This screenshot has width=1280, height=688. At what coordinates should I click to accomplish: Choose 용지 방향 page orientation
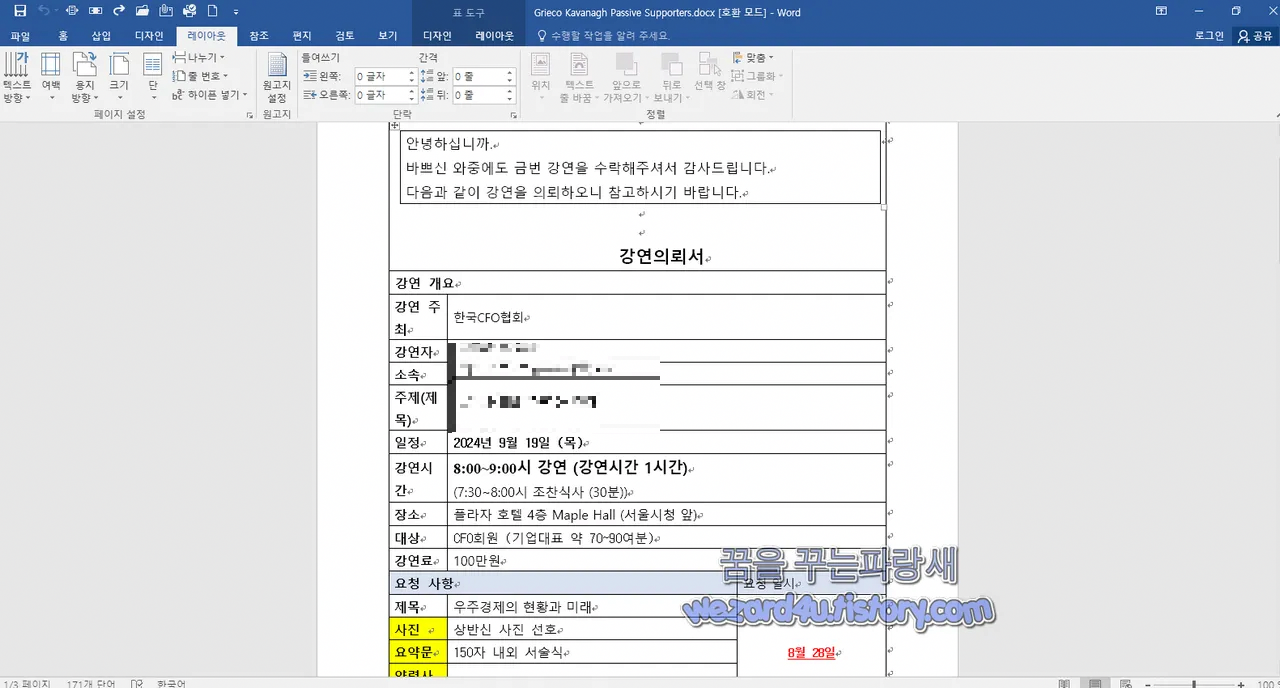[x=84, y=78]
